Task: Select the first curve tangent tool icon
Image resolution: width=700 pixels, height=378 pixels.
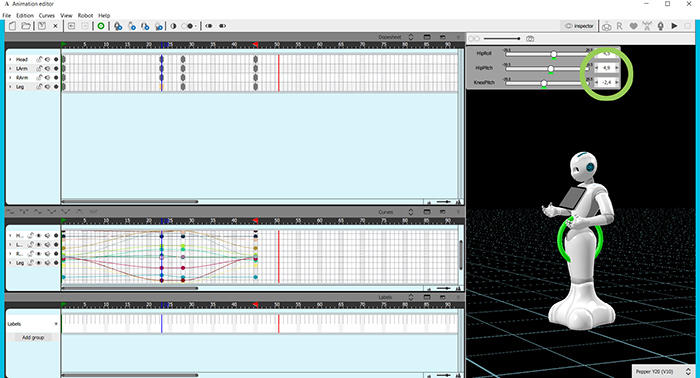Action: click(x=10, y=212)
